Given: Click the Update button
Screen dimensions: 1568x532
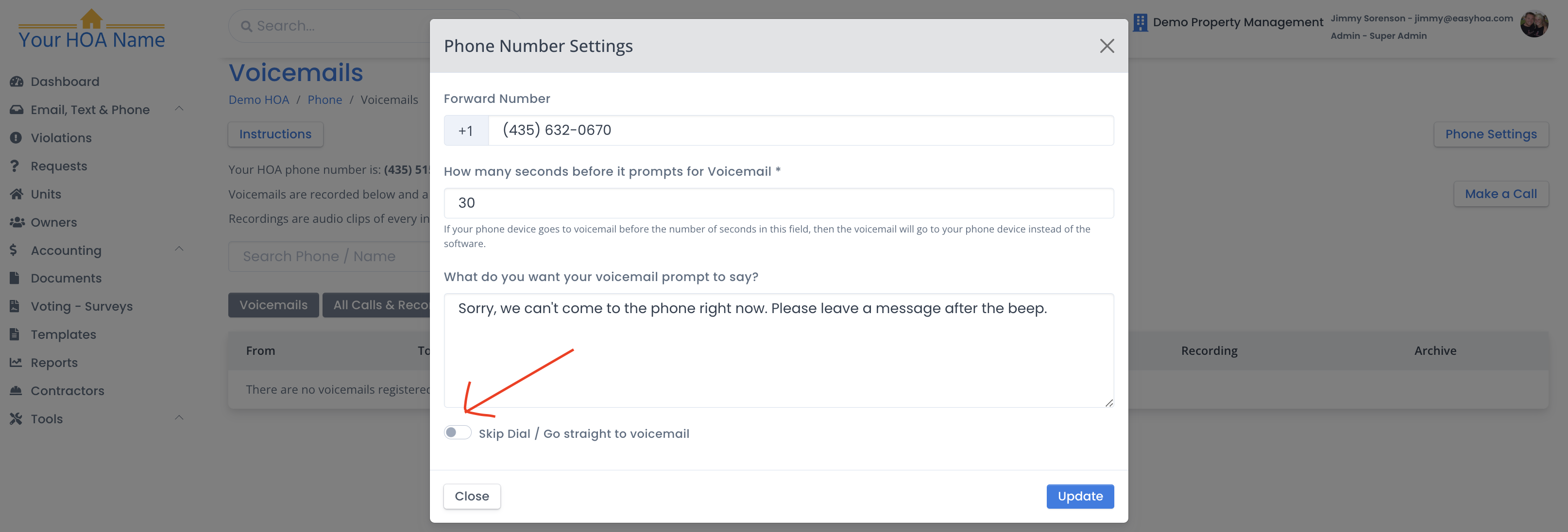Looking at the screenshot, I should pos(1080,497).
